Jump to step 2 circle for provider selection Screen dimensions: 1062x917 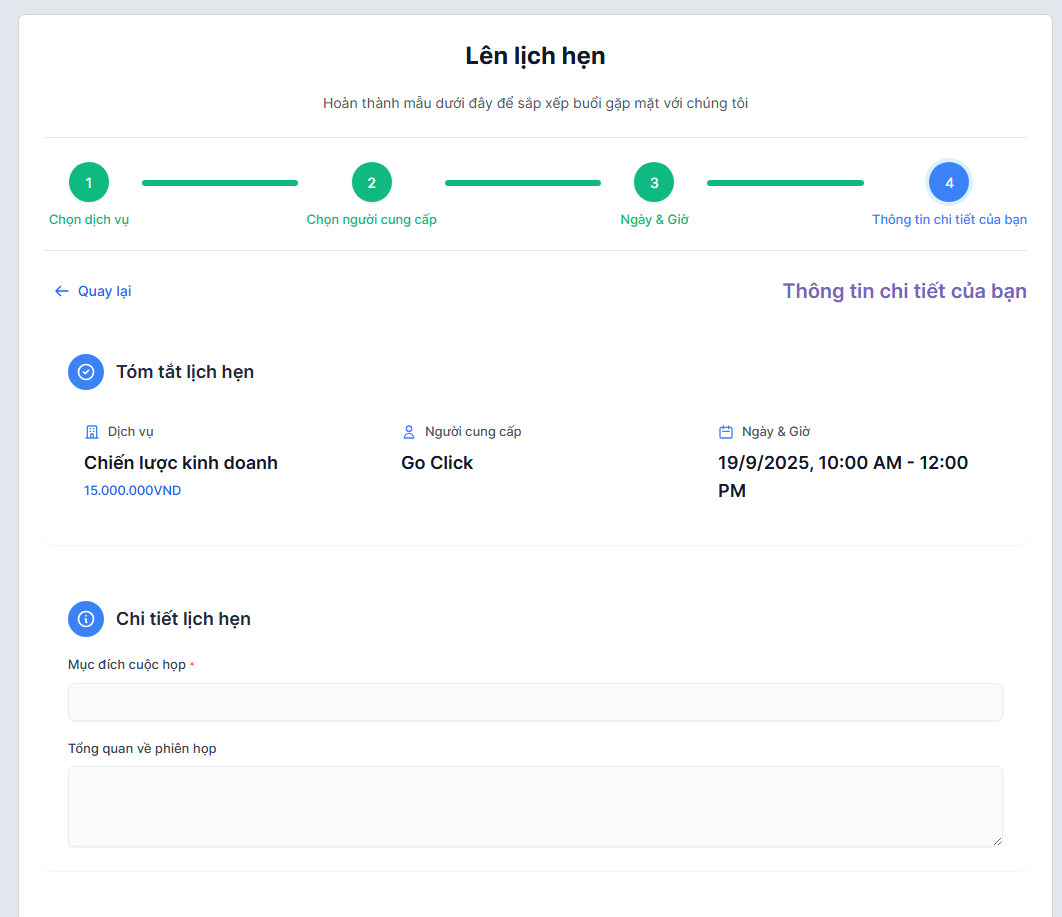point(372,183)
